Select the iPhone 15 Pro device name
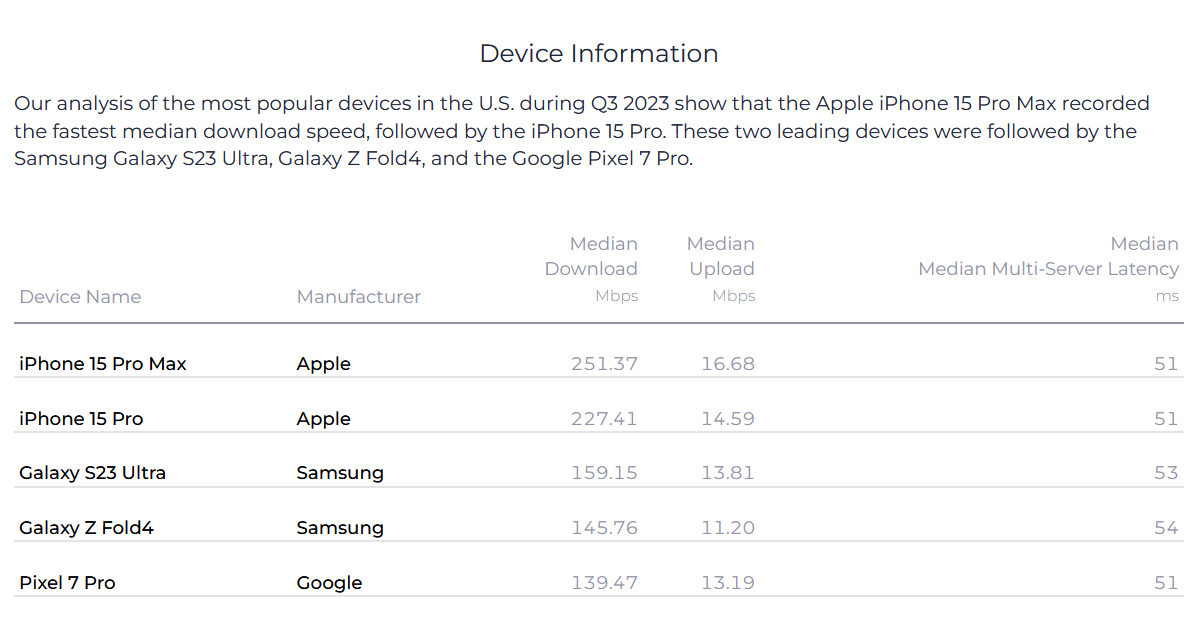This screenshot has width=1198, height=643. pos(81,419)
